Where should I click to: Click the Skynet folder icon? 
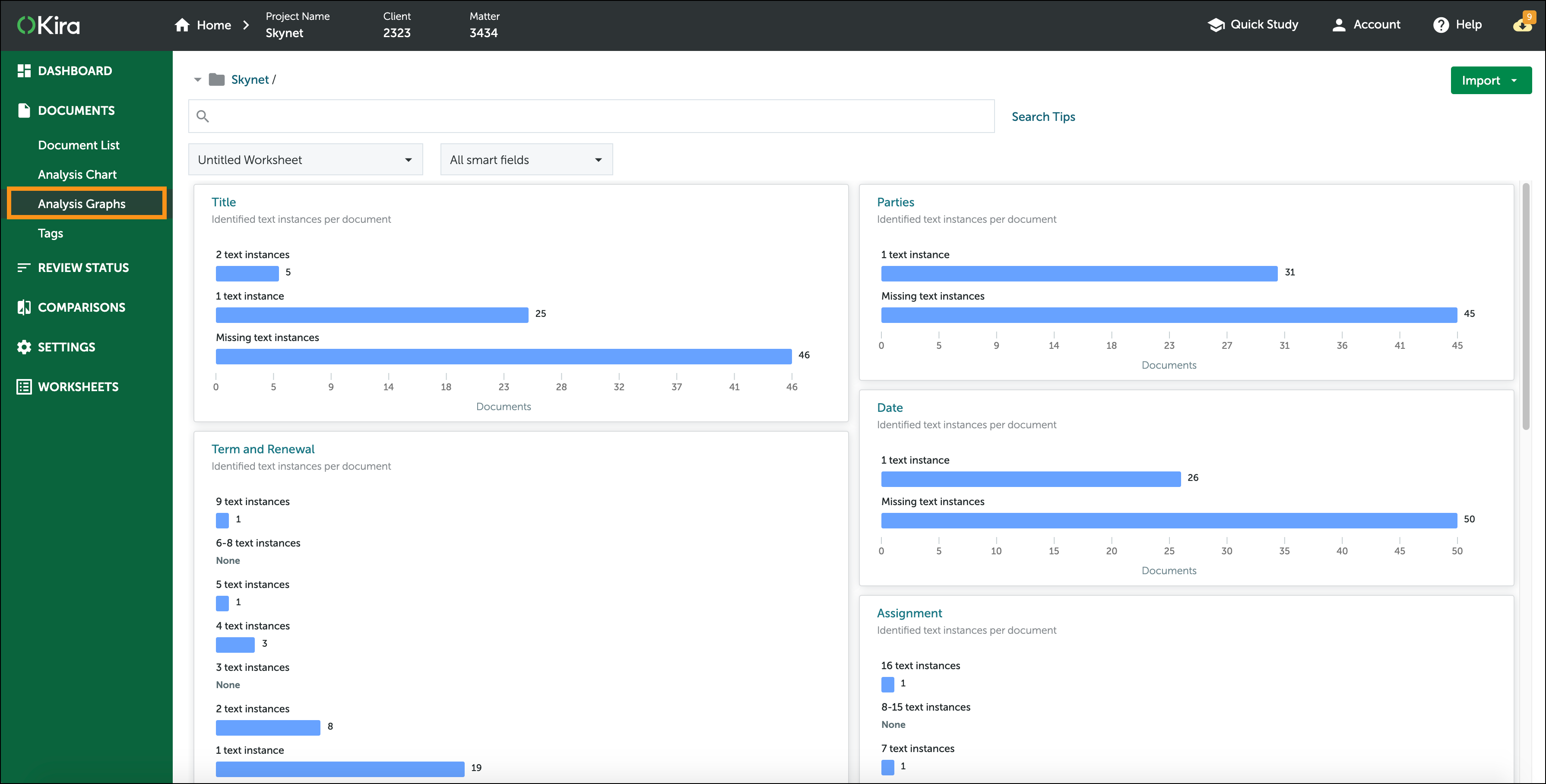click(x=217, y=79)
